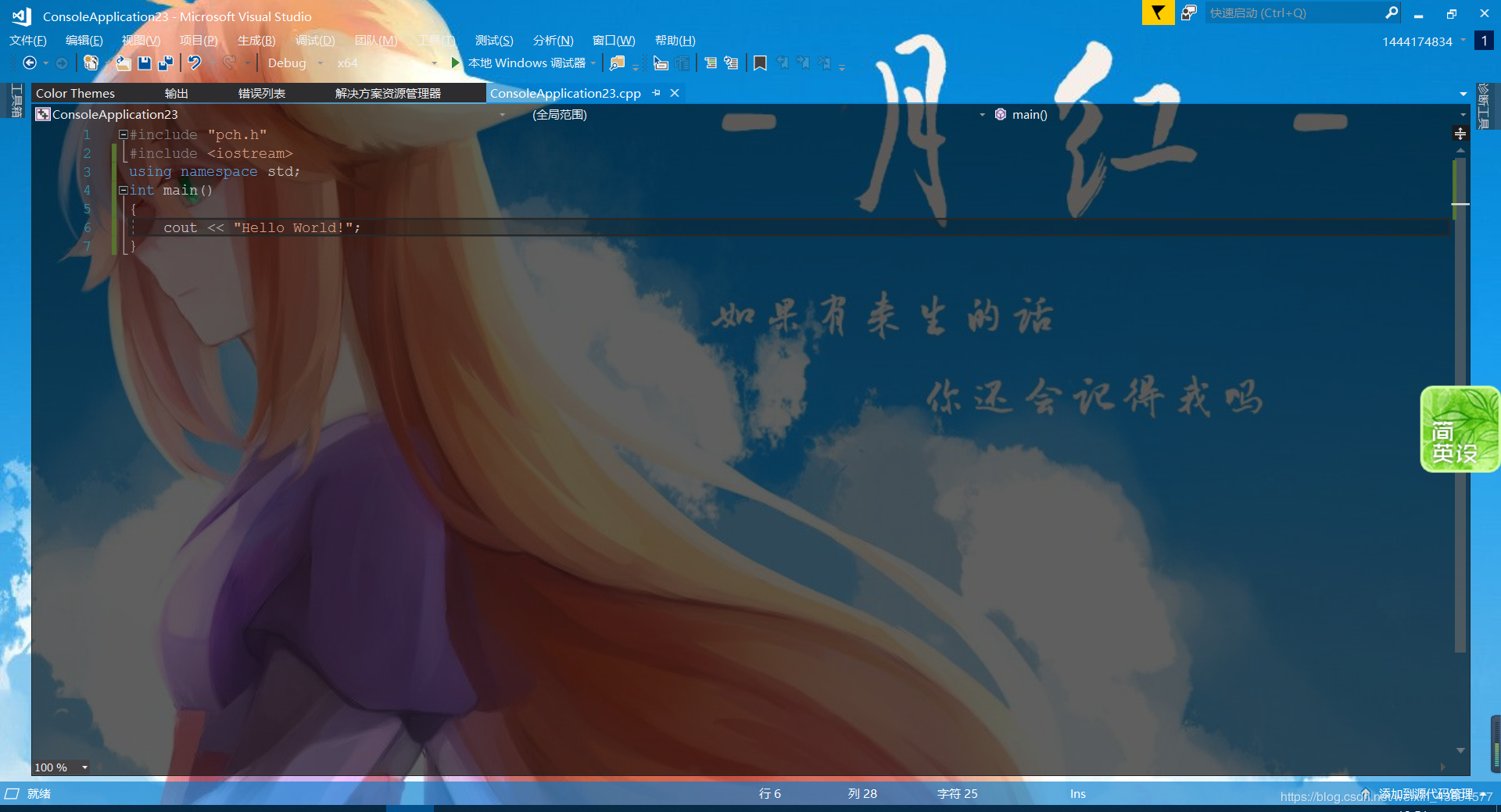Click the Save file icon in toolbar
The height and width of the screenshot is (812, 1501).
145,63
